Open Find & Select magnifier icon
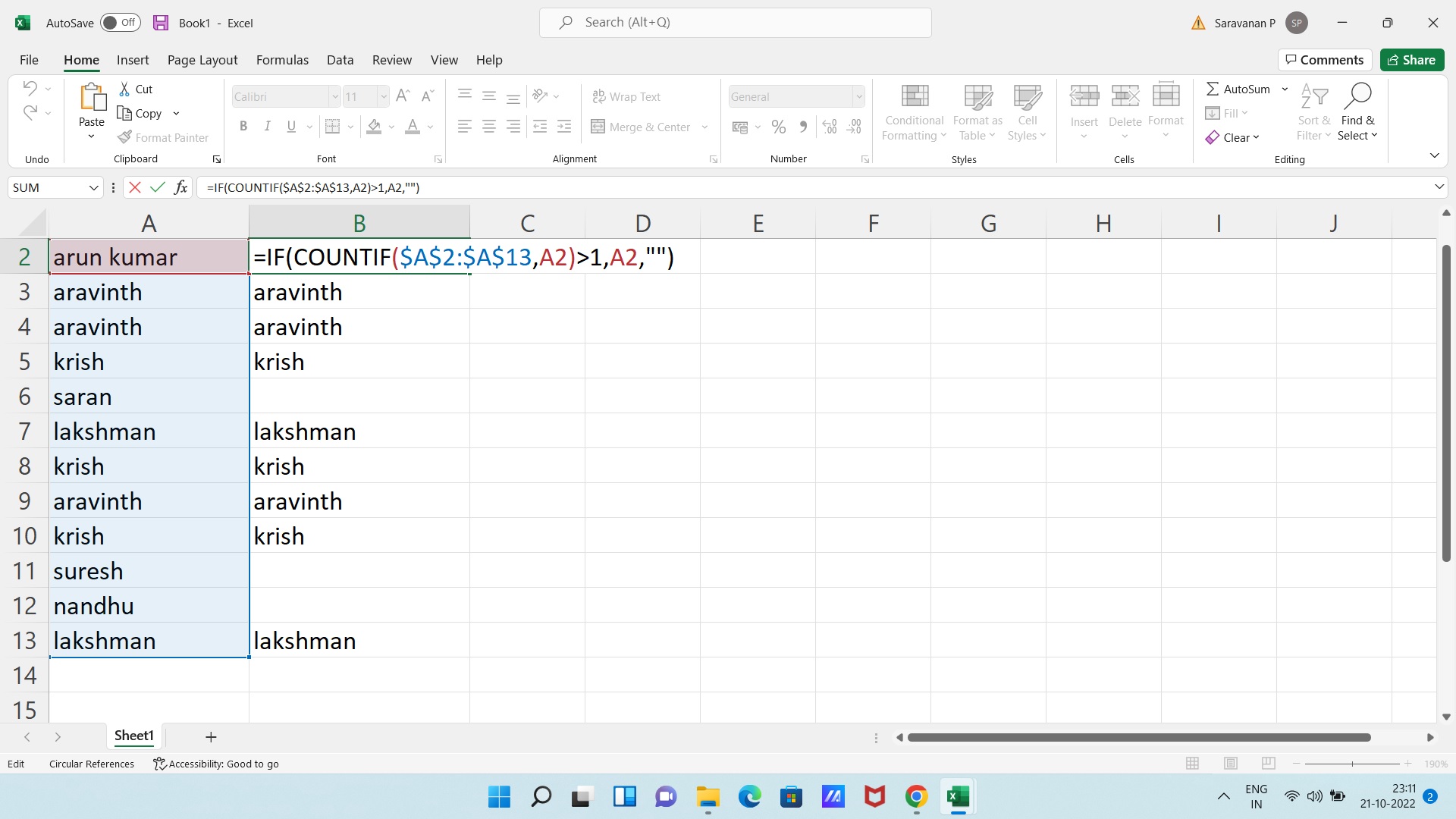 (x=1357, y=96)
